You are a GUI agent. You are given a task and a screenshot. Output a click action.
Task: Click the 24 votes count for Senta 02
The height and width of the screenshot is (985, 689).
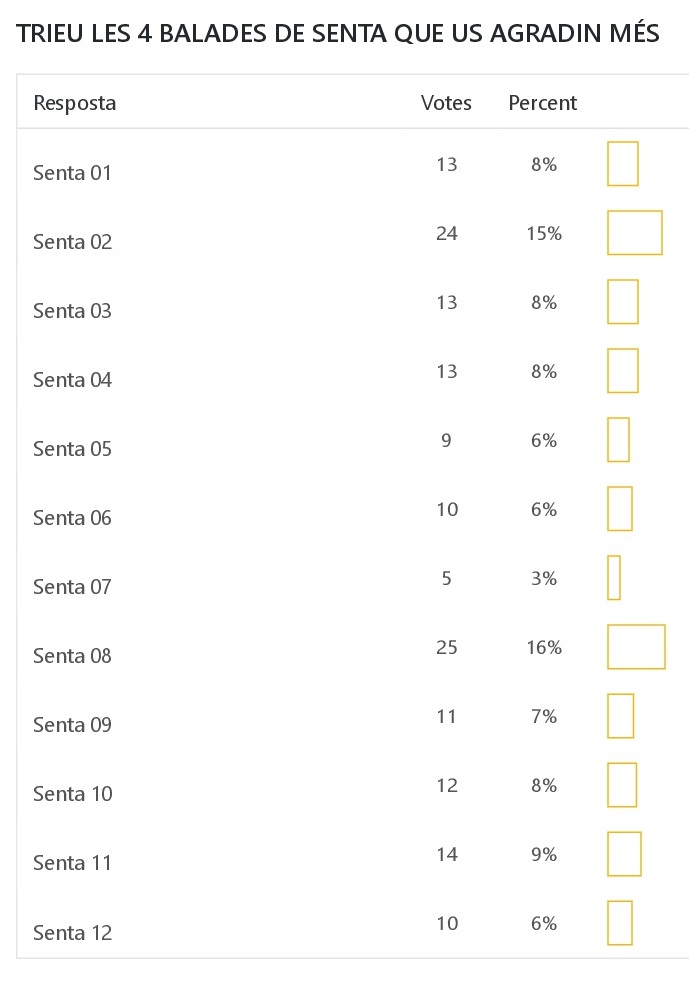pyautogui.click(x=447, y=234)
